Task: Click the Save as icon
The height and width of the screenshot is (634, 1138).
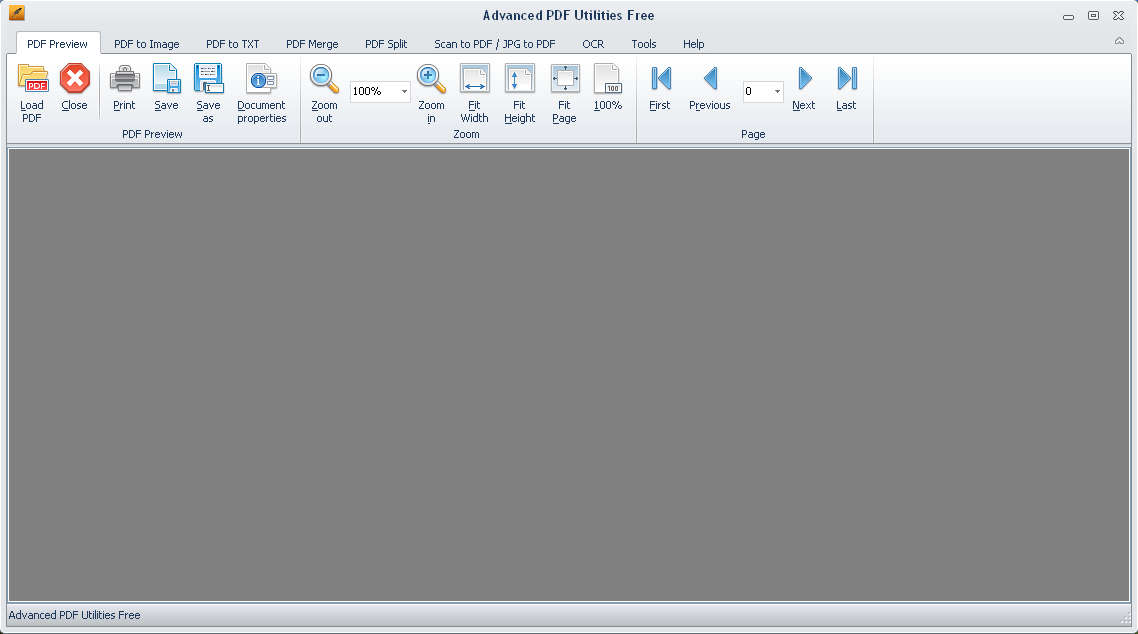Action: click(x=208, y=80)
